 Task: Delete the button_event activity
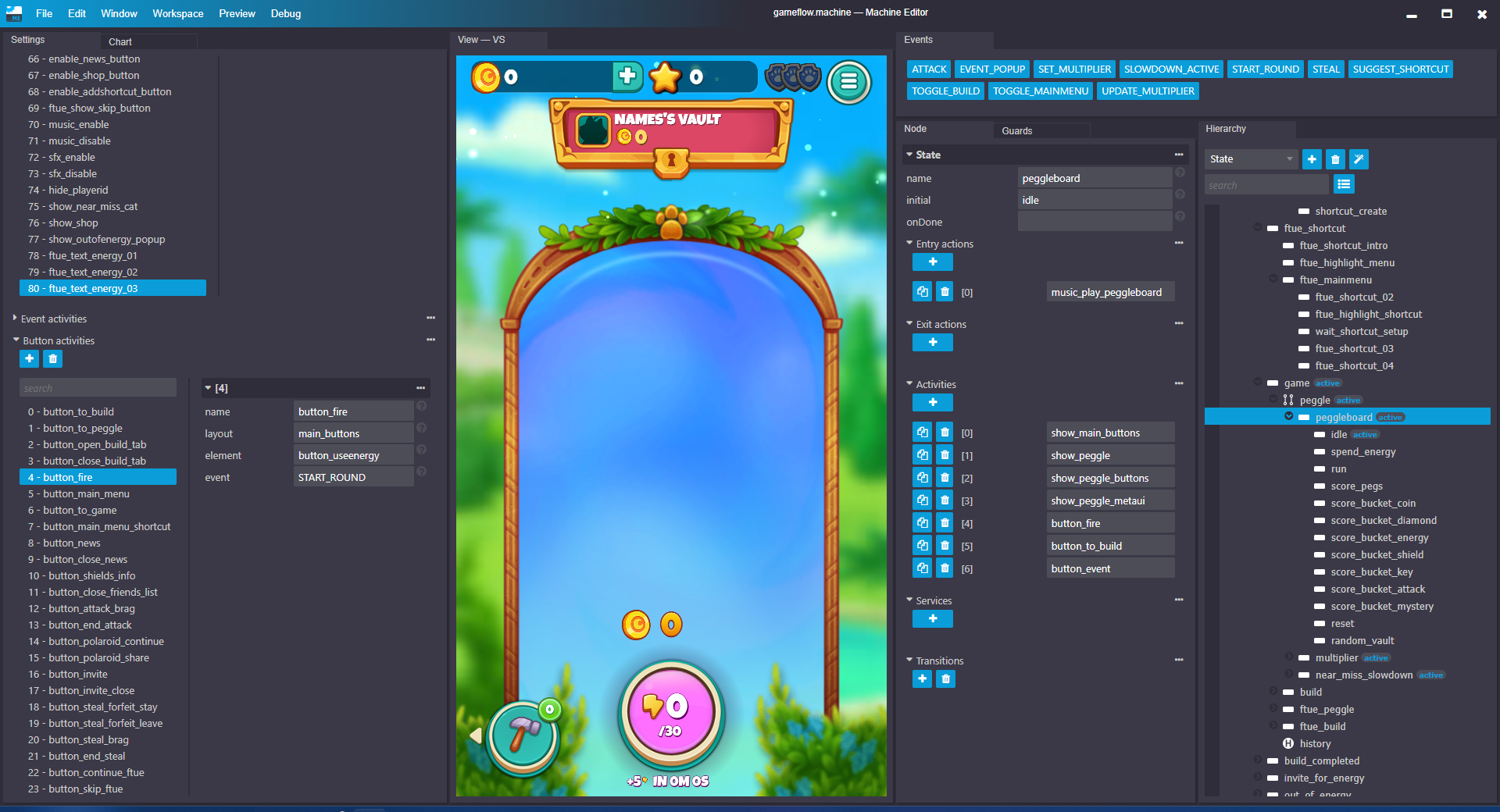[x=945, y=568]
